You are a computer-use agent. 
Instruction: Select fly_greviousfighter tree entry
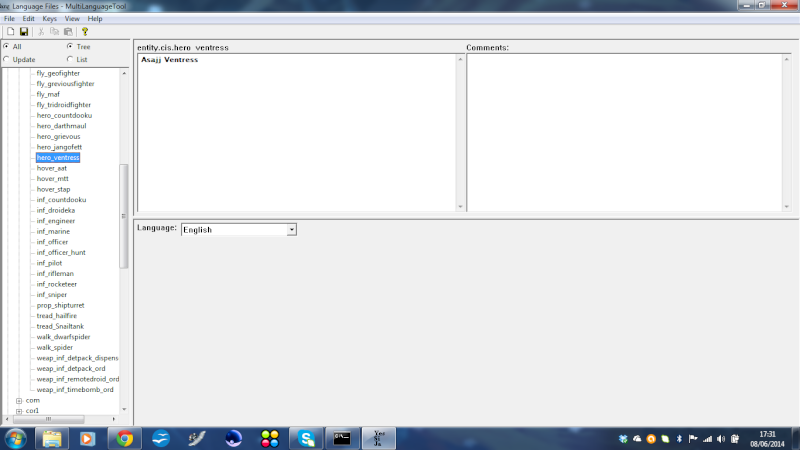(x=65, y=84)
